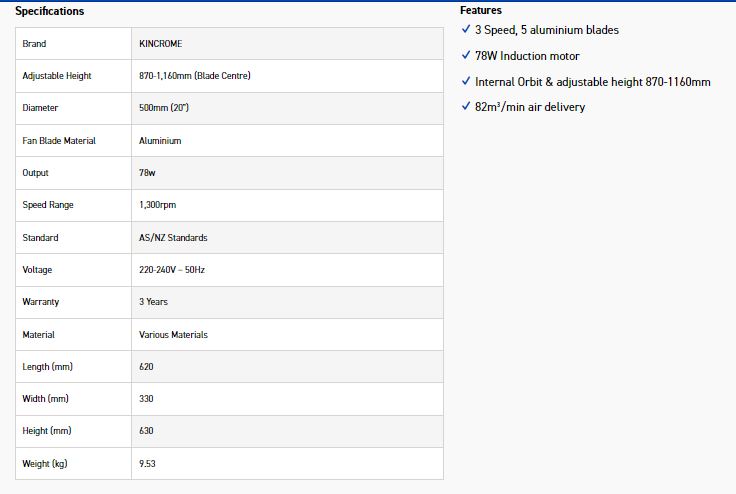Click the 9.53 weight value
This screenshot has width=736, height=494.
pos(148,464)
